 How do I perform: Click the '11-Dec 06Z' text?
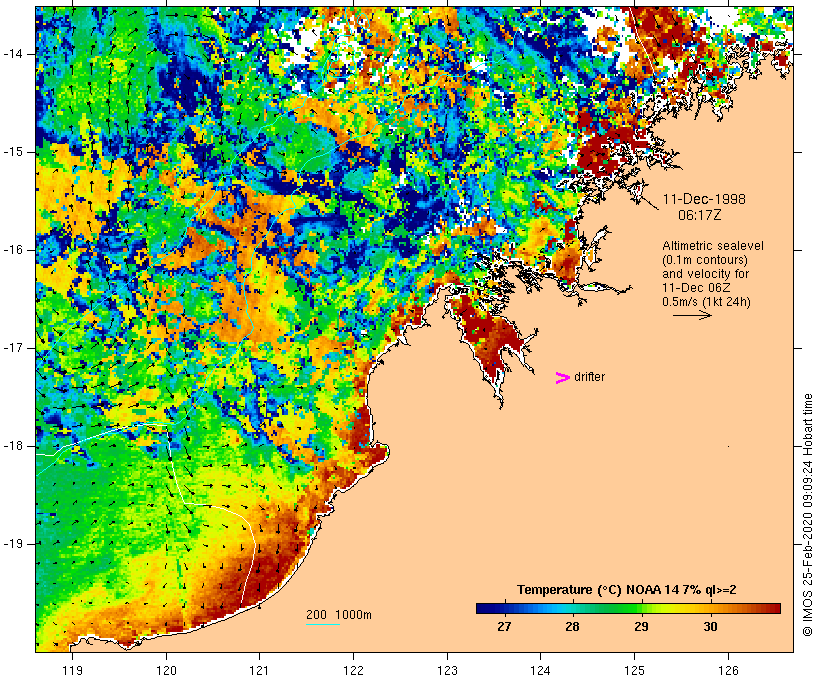click(696, 288)
